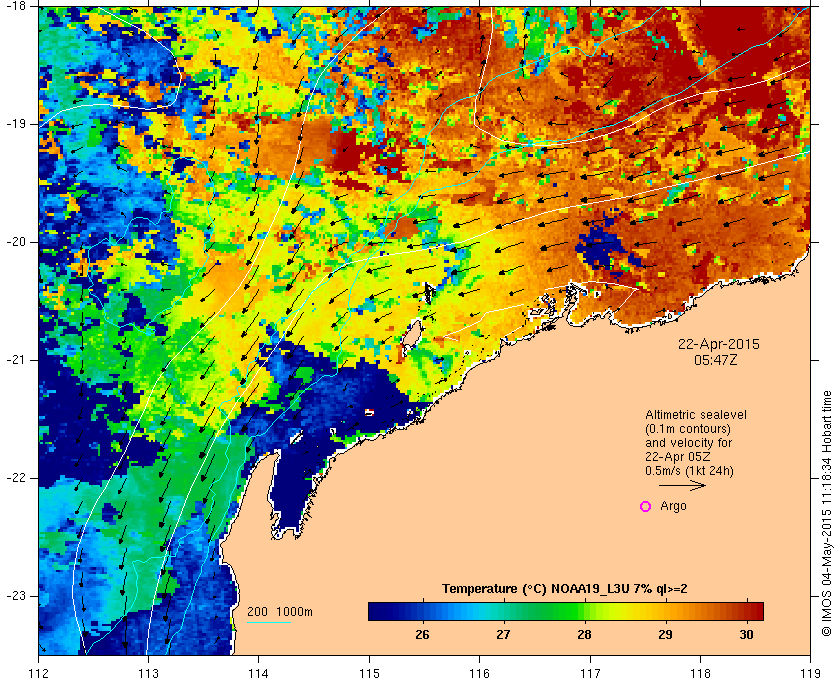Click the '(0.1m contours)' legend line

point(688,429)
